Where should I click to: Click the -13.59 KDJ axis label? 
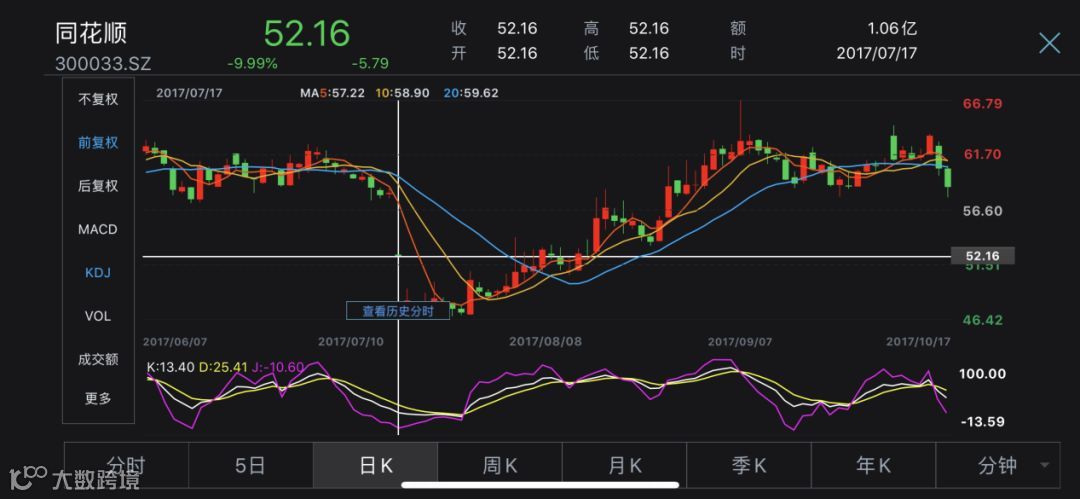pyautogui.click(x=982, y=422)
